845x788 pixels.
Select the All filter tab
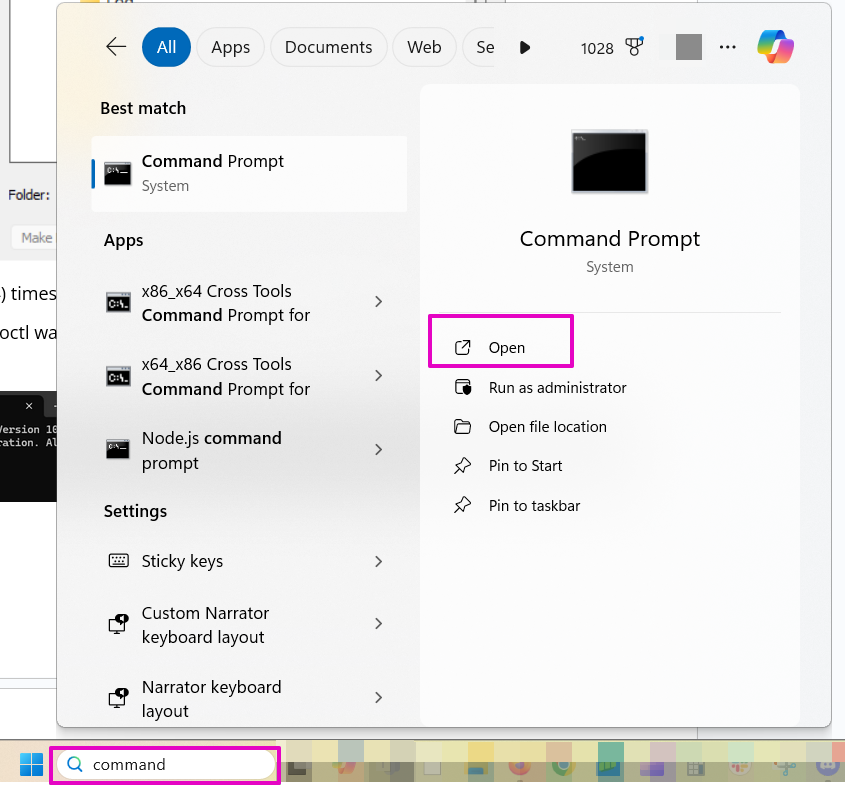pos(166,47)
